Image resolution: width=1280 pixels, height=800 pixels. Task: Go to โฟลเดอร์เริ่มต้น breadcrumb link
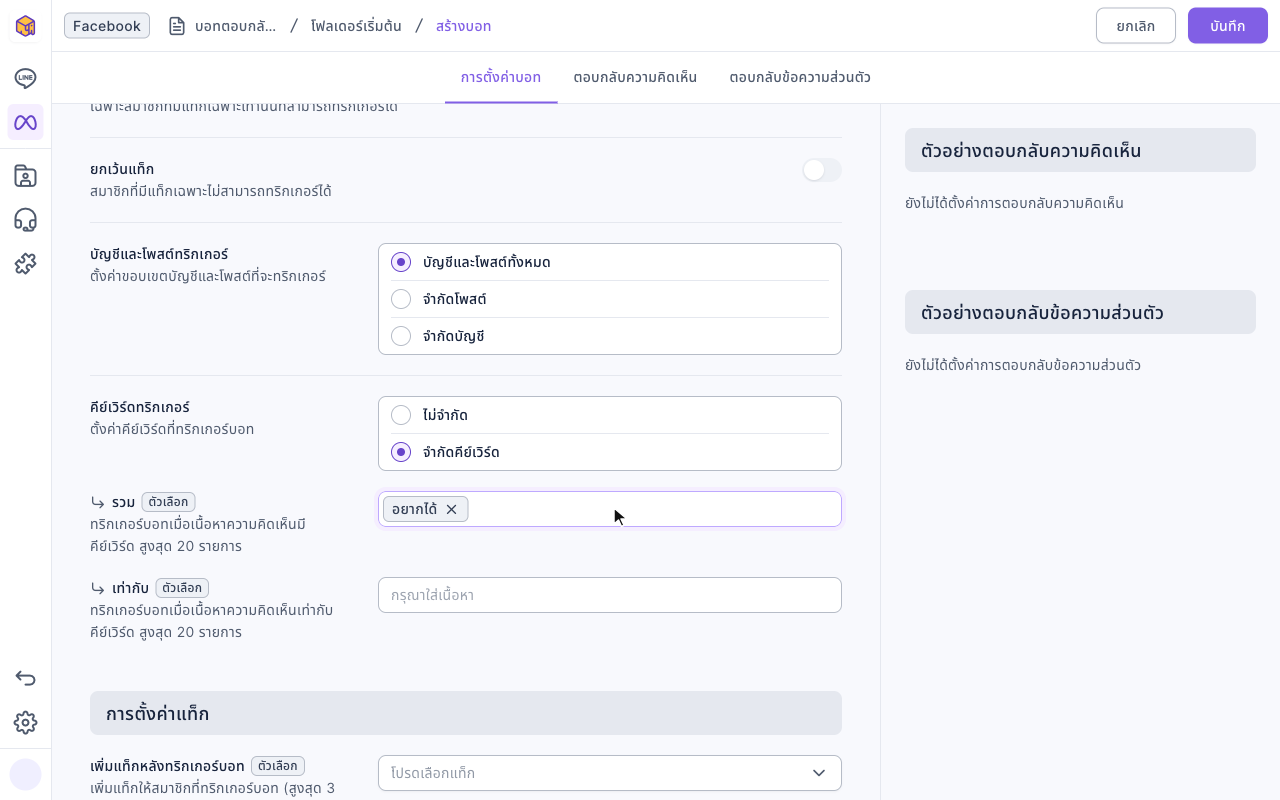tap(356, 26)
